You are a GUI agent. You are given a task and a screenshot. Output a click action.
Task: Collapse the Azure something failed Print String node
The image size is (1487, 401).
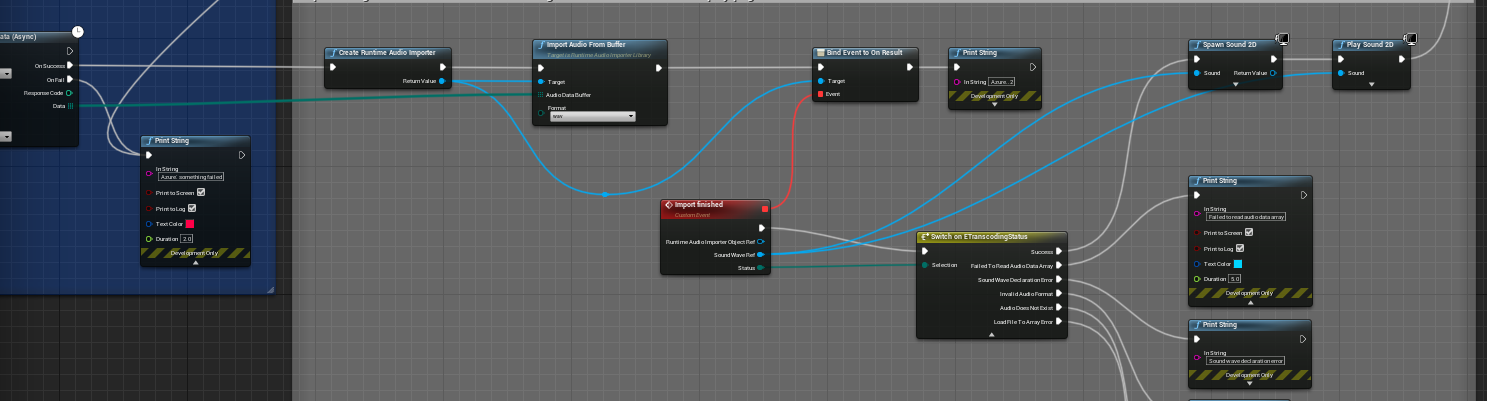196,263
